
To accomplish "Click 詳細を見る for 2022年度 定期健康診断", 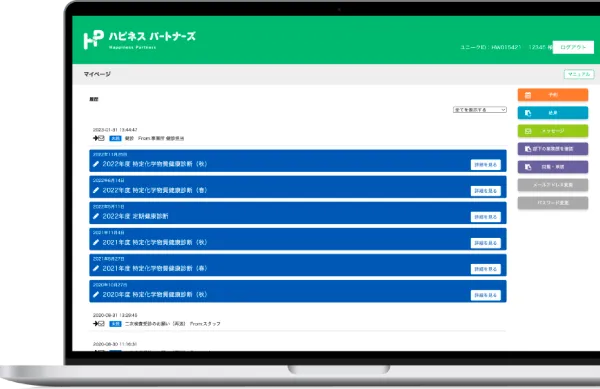I will coord(486,217).
